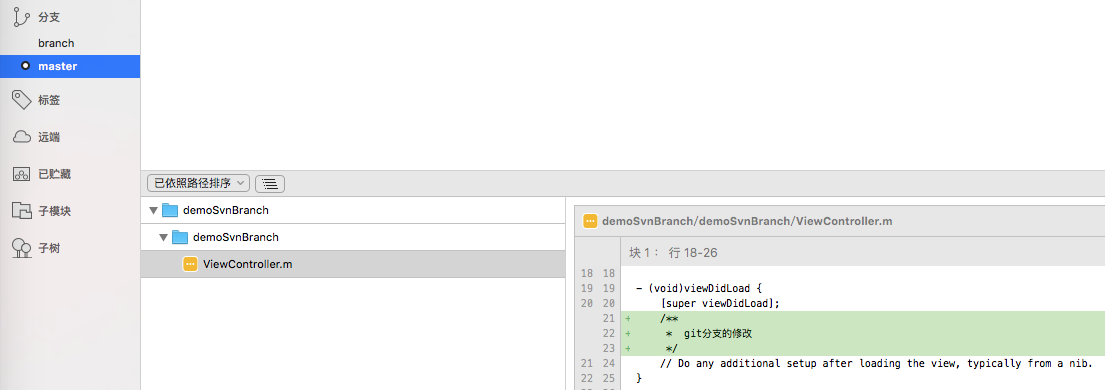Viewport: 1105px width, 390px height.
Task: Select nested demoSvnBranch folder name
Action: click(235, 237)
